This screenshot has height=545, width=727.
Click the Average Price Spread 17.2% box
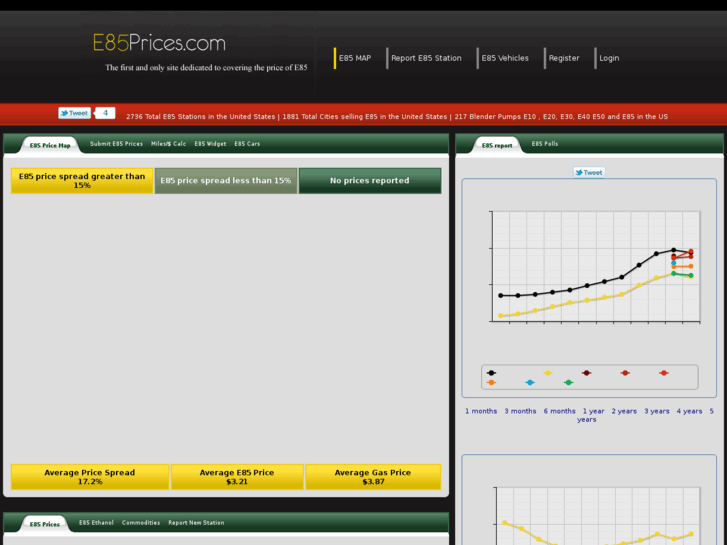pyautogui.click(x=90, y=477)
